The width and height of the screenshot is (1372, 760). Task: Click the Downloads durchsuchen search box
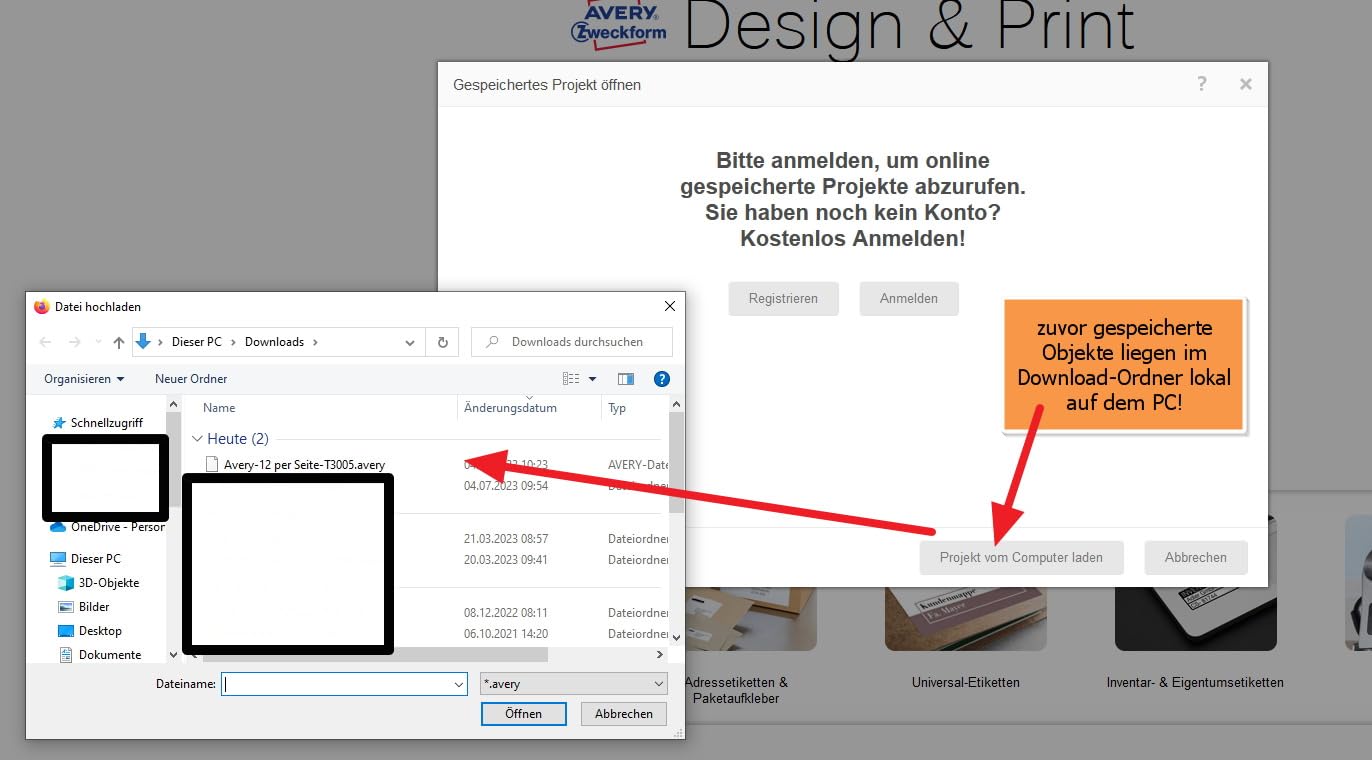point(572,342)
